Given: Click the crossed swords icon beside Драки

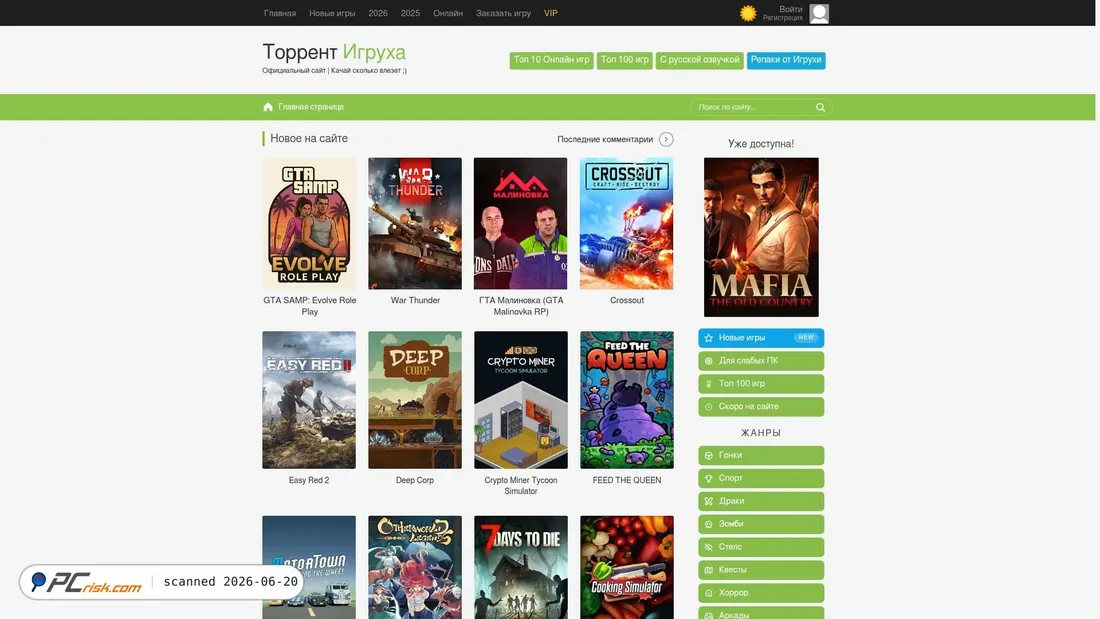Looking at the screenshot, I should tap(709, 501).
